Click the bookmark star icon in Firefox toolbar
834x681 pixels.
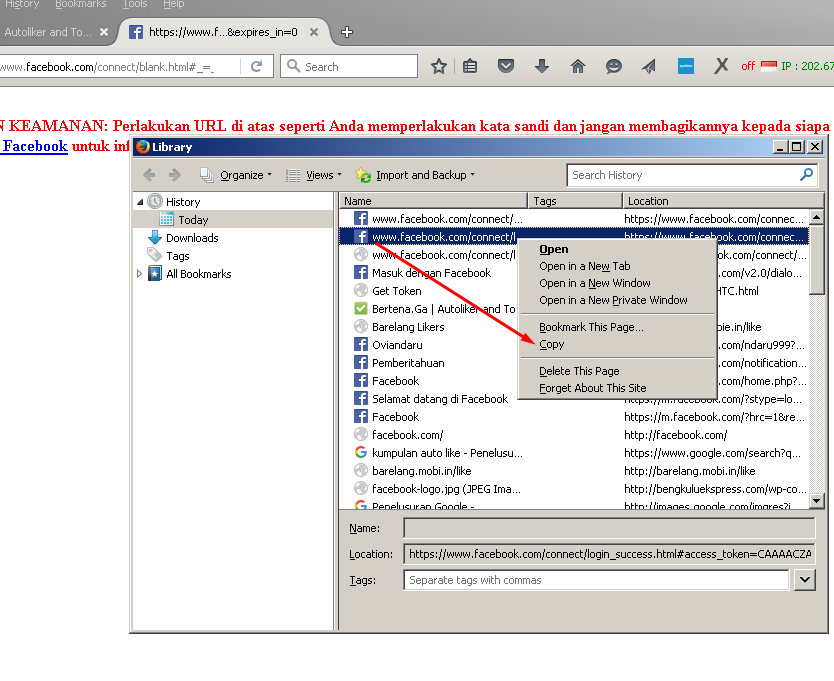[439, 67]
